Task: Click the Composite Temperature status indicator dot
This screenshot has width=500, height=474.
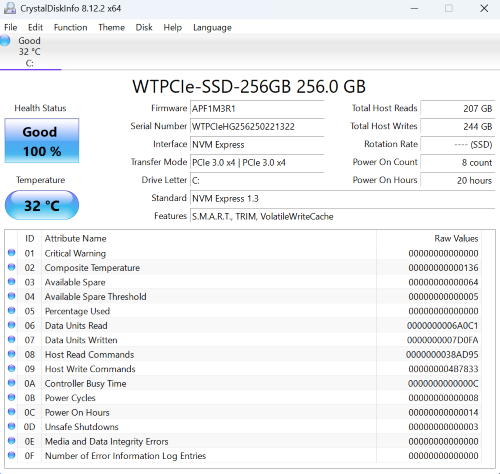Action: point(12,267)
